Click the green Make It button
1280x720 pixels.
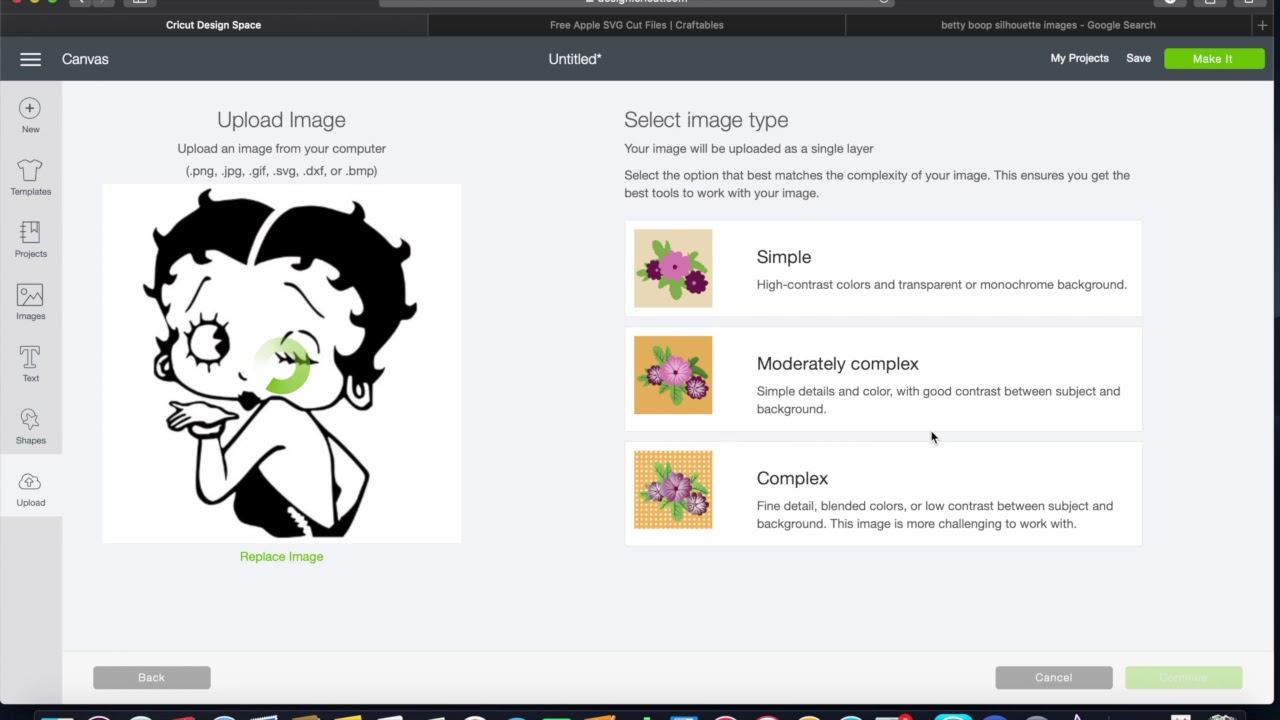[x=1213, y=59]
